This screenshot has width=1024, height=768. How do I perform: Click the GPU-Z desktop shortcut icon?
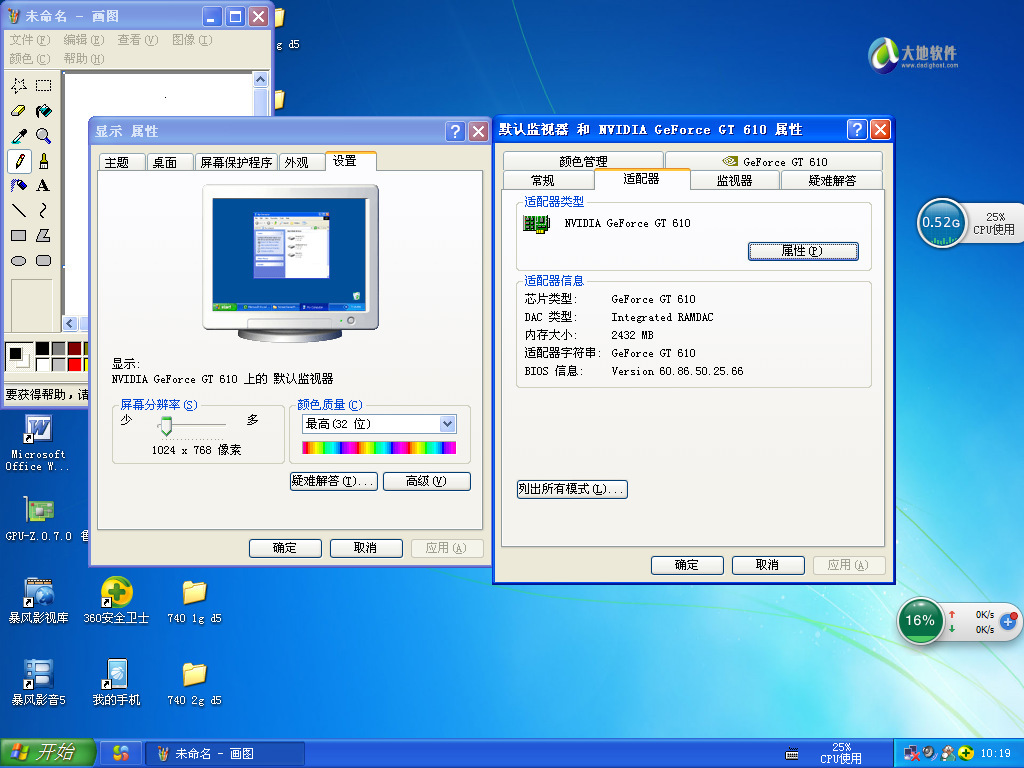point(39,519)
